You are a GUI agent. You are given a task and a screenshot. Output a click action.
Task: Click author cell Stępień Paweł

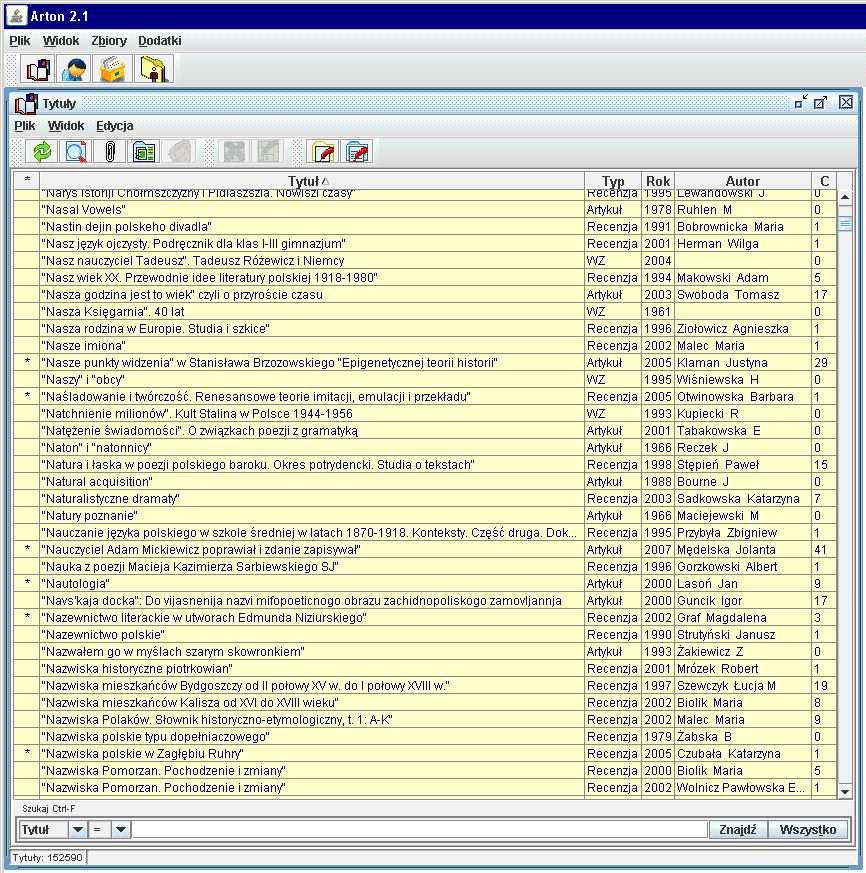pyautogui.click(x=743, y=465)
